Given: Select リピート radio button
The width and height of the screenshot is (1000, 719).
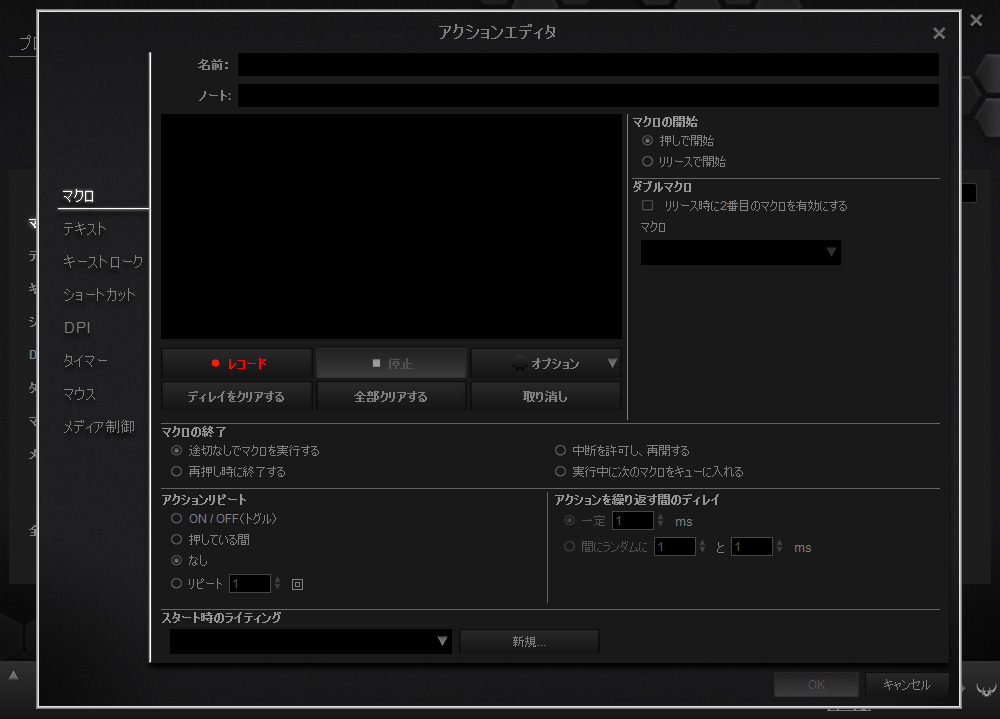Looking at the screenshot, I should tap(177, 584).
